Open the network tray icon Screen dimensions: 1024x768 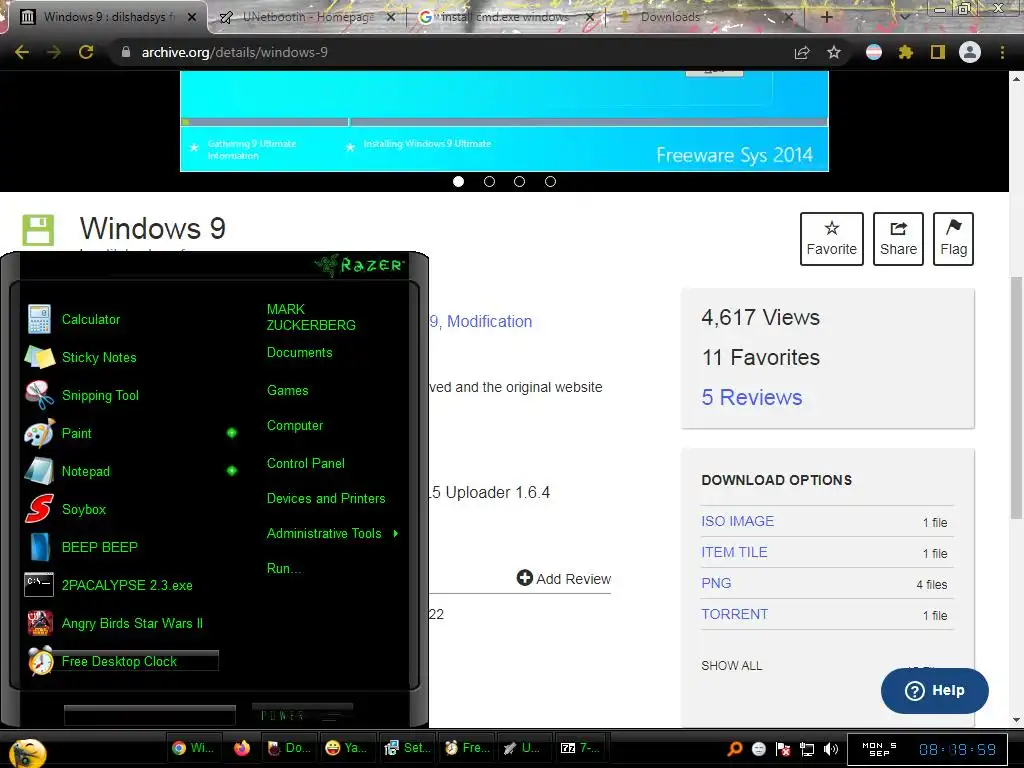(x=807, y=748)
